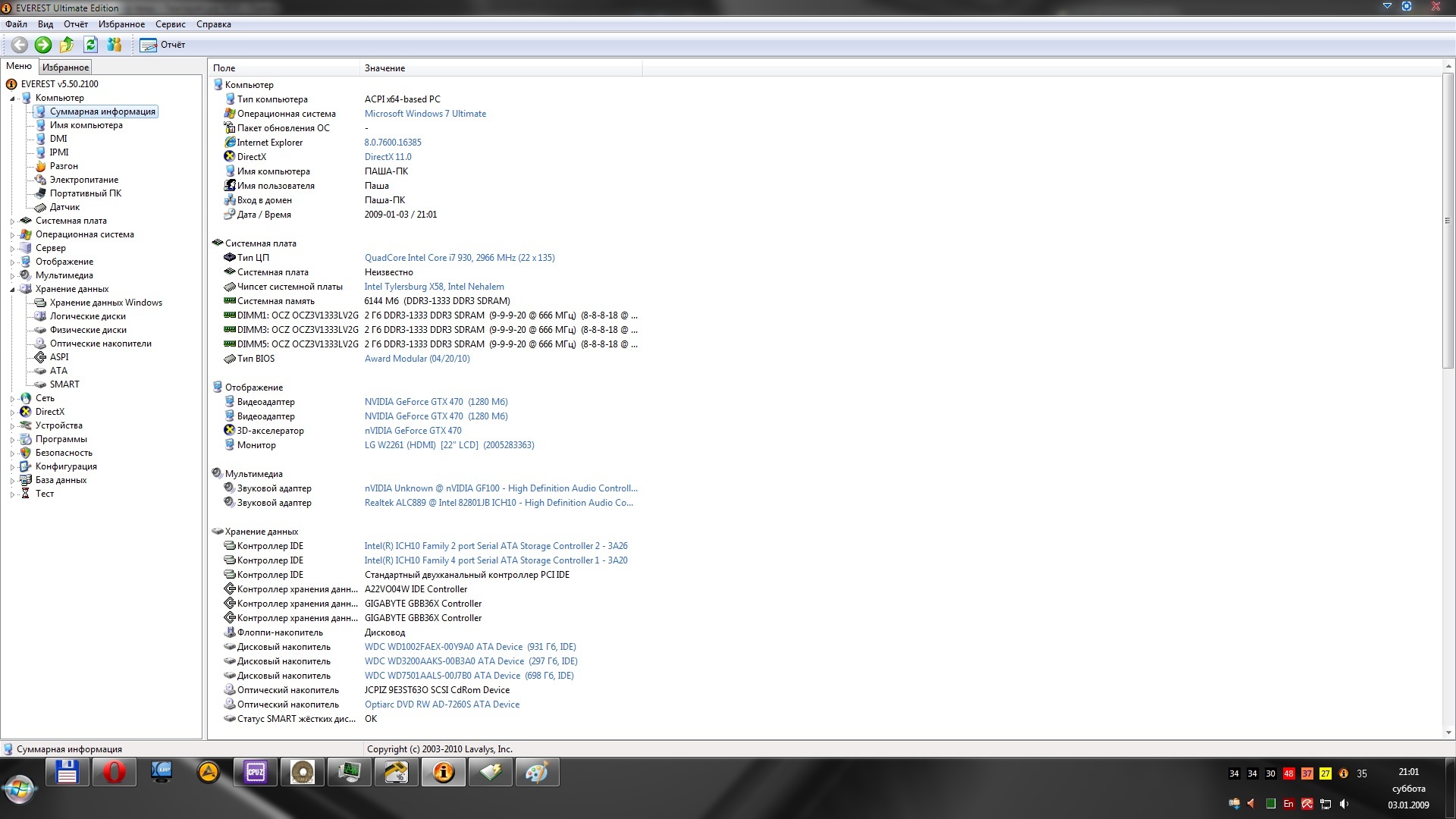Open CPU-Z from the taskbar
This screenshot has height=819, width=1456.
point(256,773)
